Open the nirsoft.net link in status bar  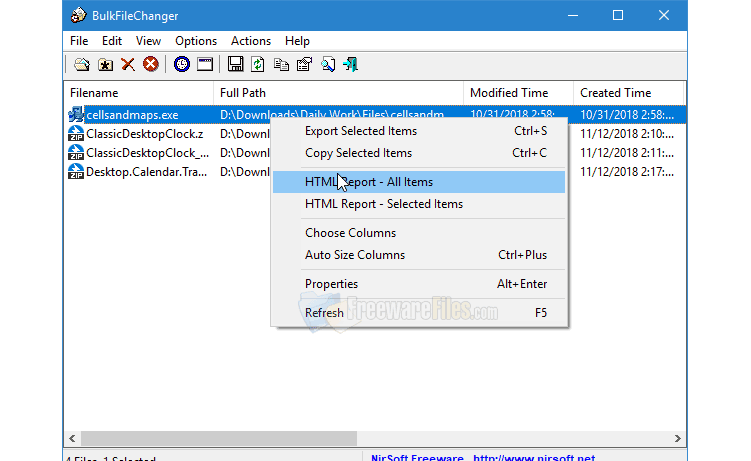click(x=534, y=458)
